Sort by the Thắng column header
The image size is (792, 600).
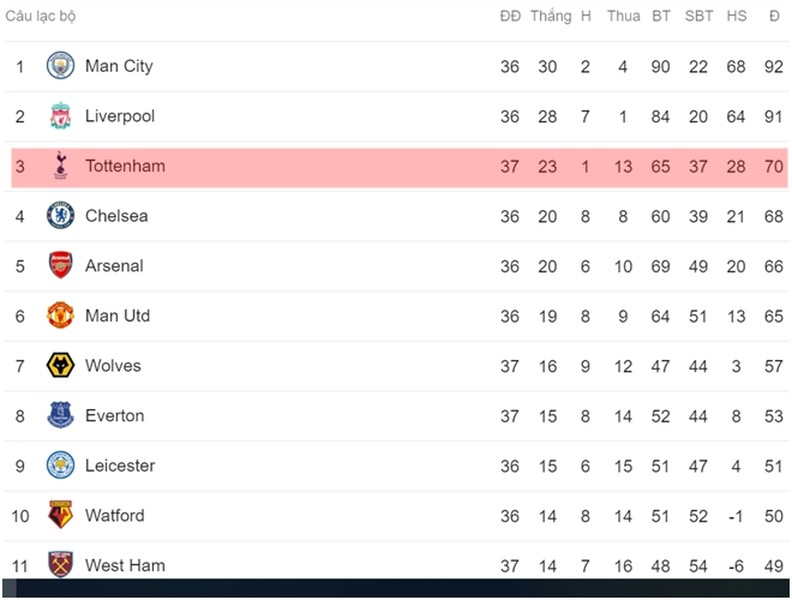pyautogui.click(x=551, y=16)
